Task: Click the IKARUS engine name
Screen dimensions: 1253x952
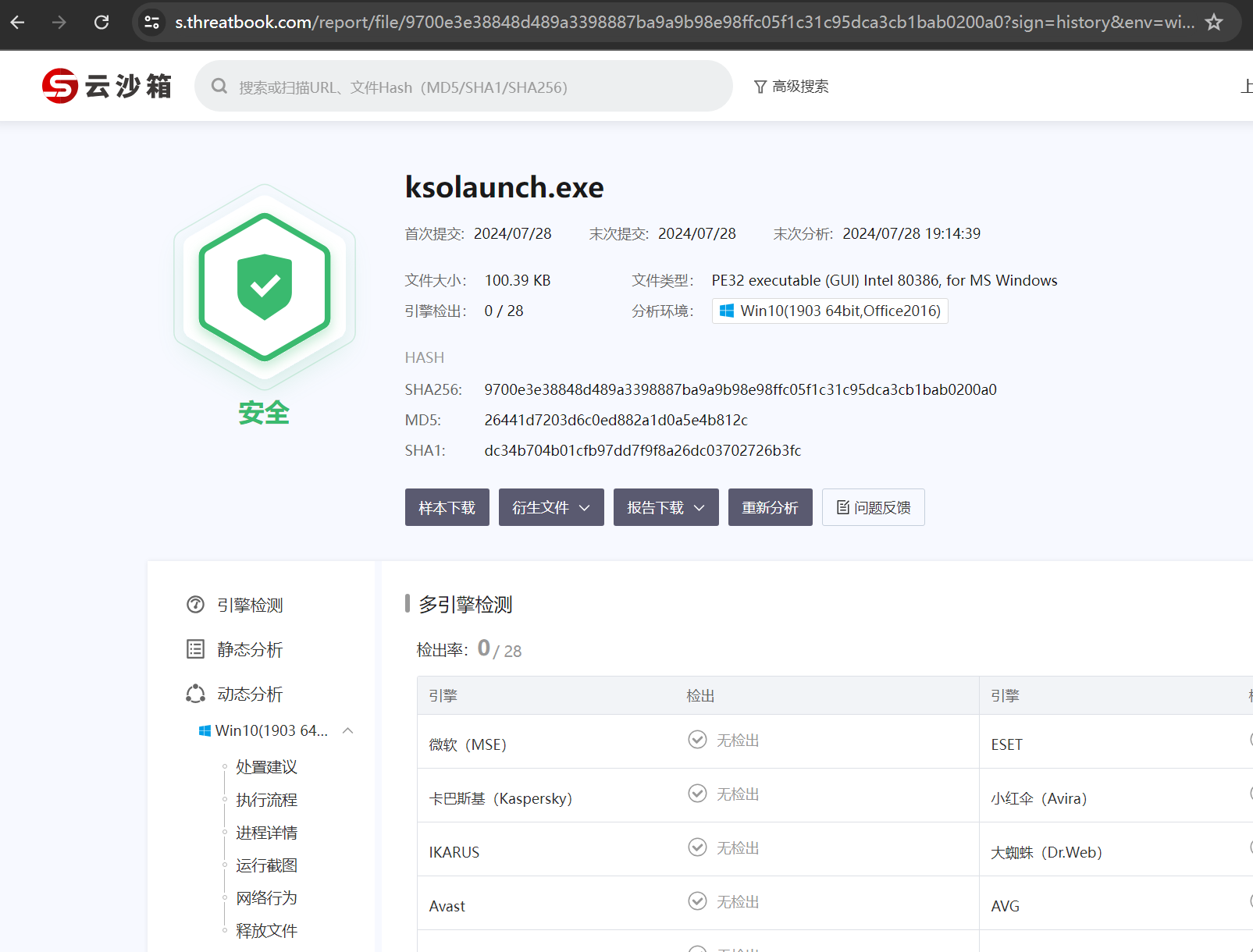Action: pos(454,852)
